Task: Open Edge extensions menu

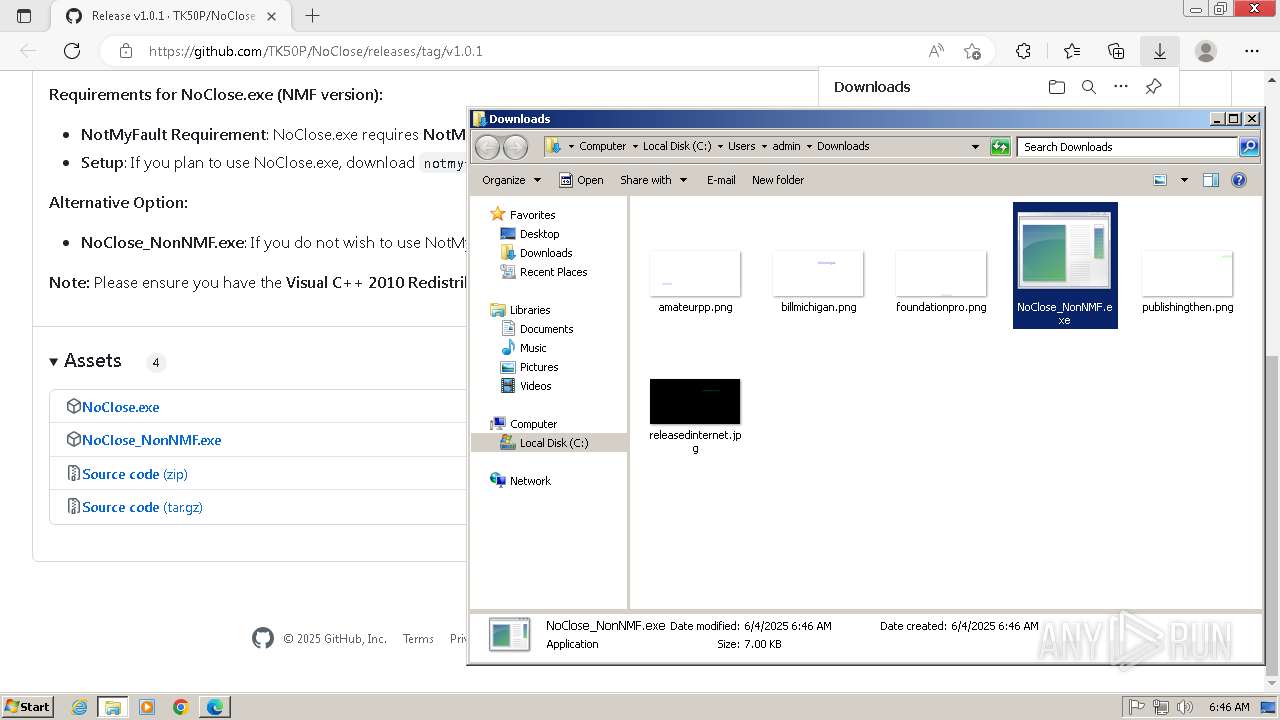Action: tap(1023, 51)
